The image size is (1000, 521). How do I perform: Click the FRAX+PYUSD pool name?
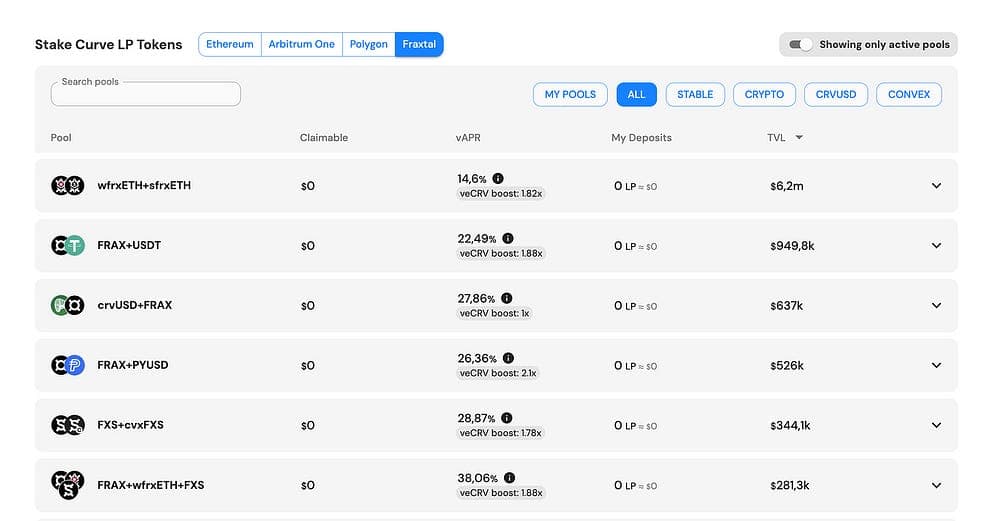tap(133, 365)
